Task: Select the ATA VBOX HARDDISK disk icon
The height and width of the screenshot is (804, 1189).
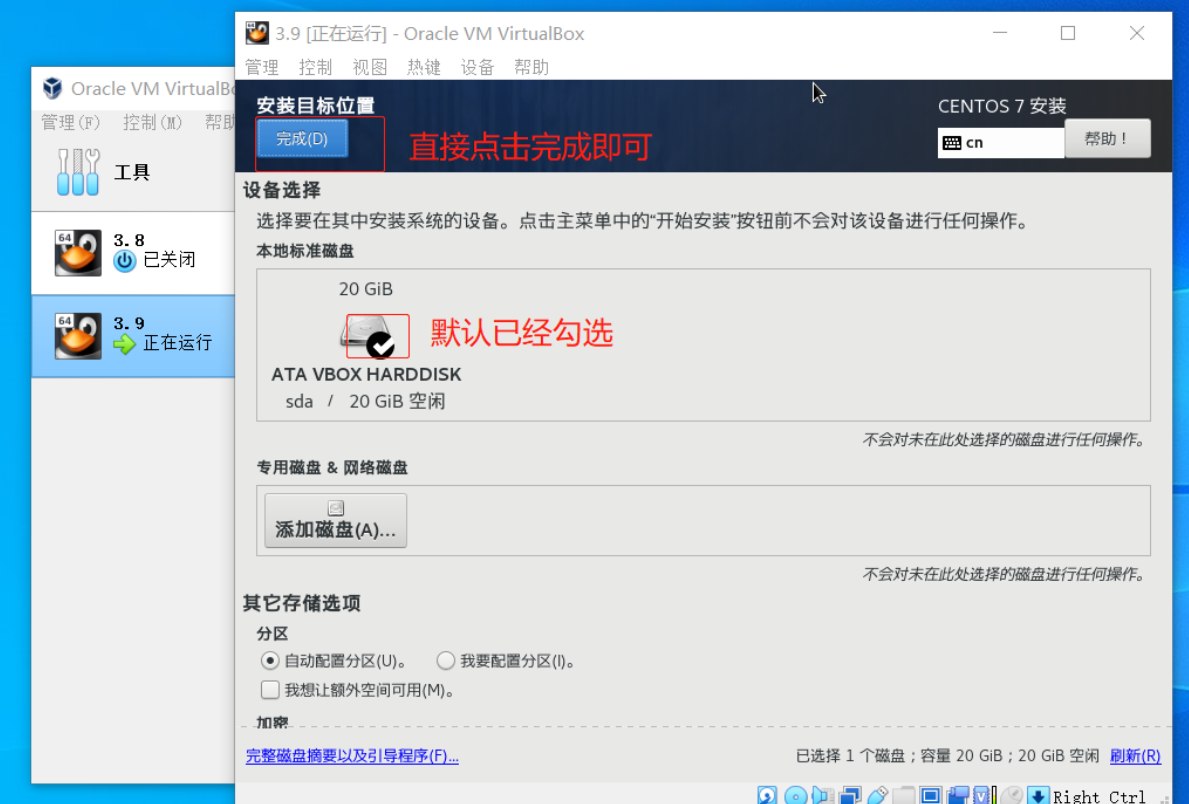Action: (x=368, y=336)
